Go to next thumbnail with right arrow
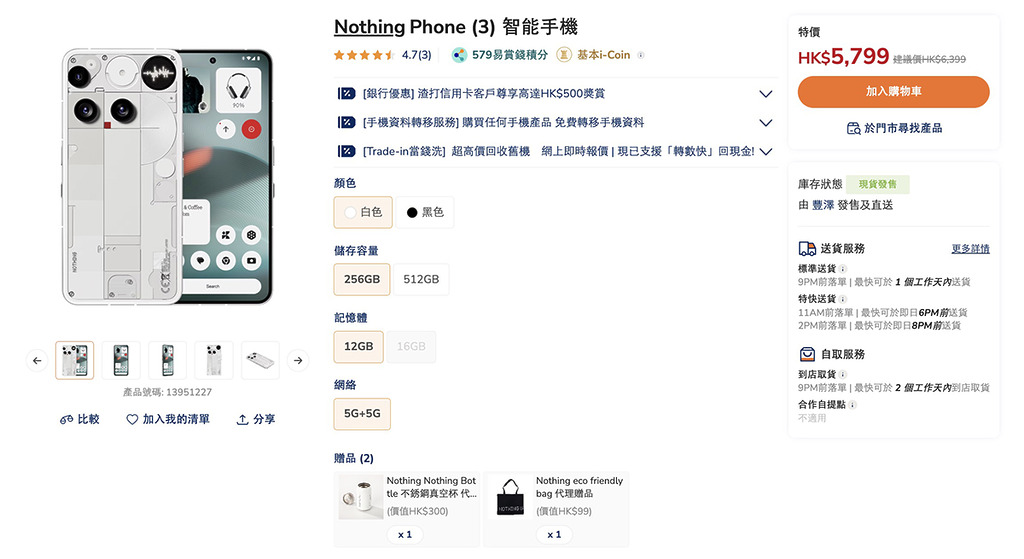1024x559 pixels. click(298, 360)
